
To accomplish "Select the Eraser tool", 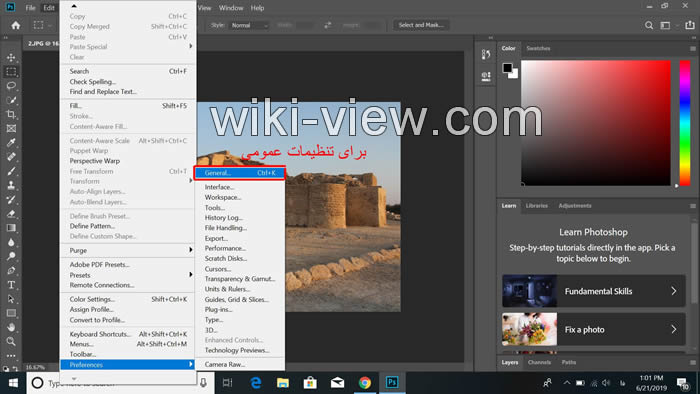I will point(11,214).
